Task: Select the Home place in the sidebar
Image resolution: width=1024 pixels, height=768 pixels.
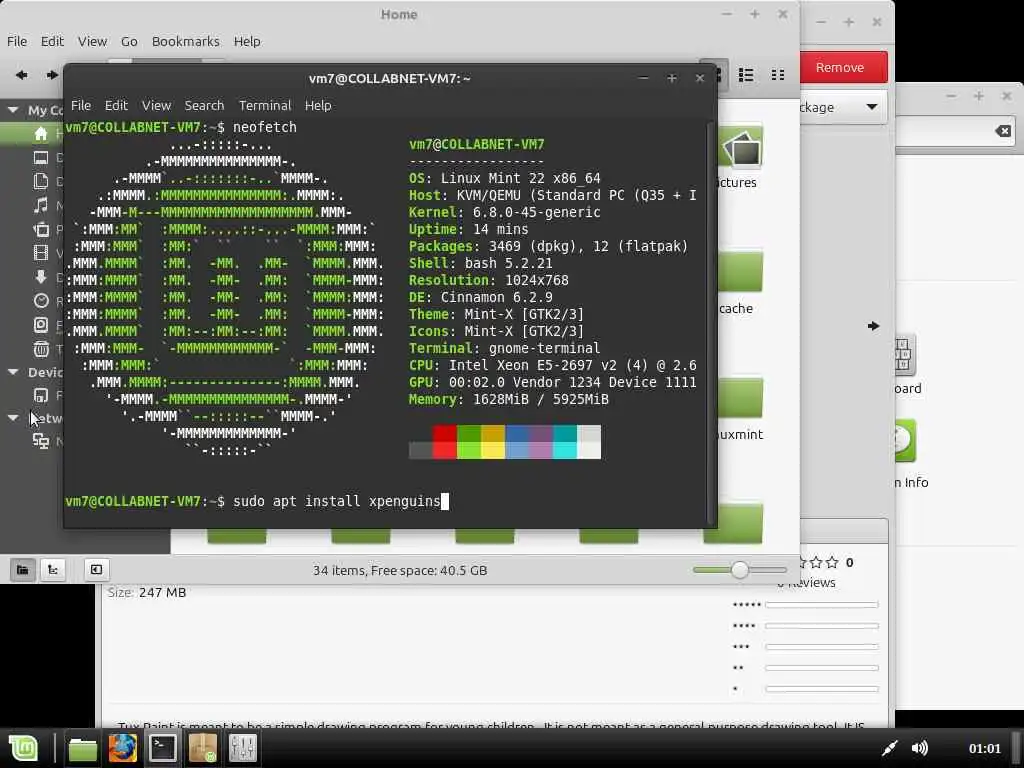Action: click(40, 134)
